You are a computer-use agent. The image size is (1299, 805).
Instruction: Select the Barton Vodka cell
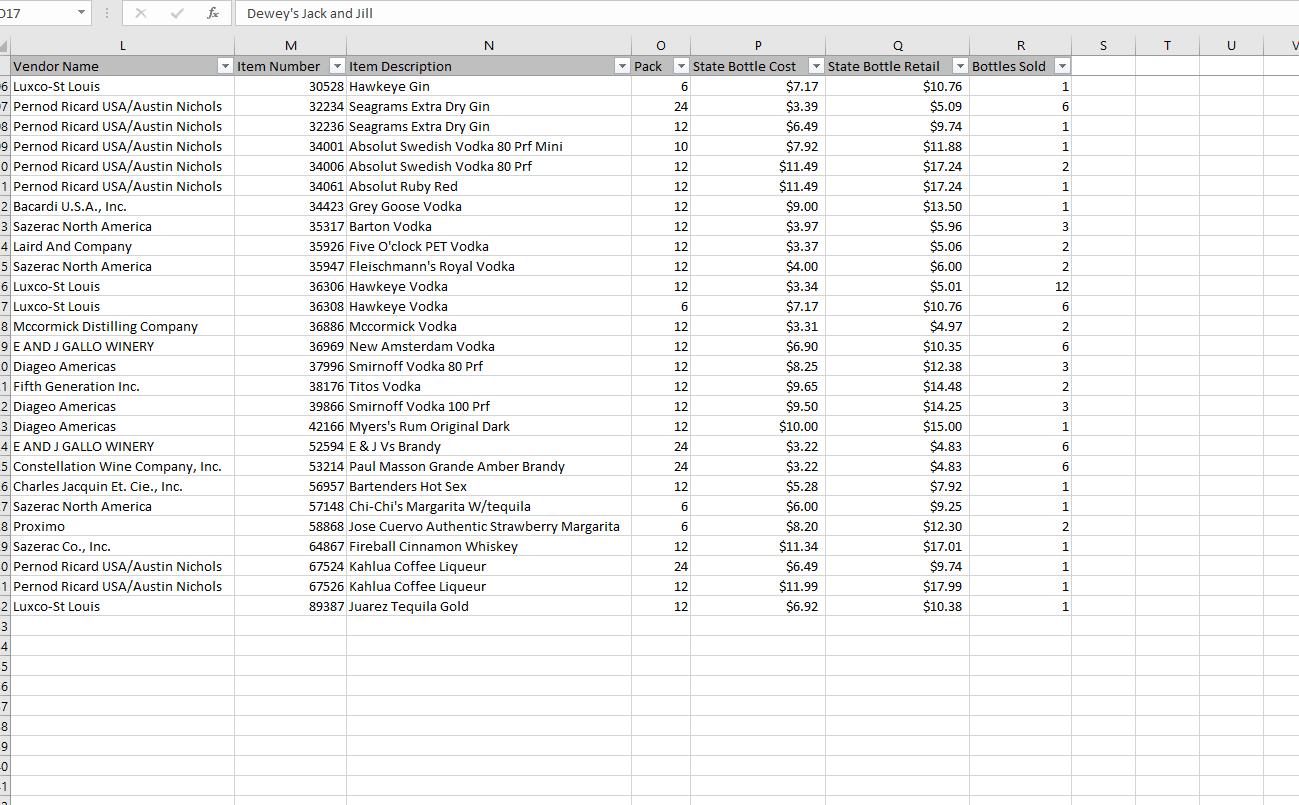coord(489,226)
